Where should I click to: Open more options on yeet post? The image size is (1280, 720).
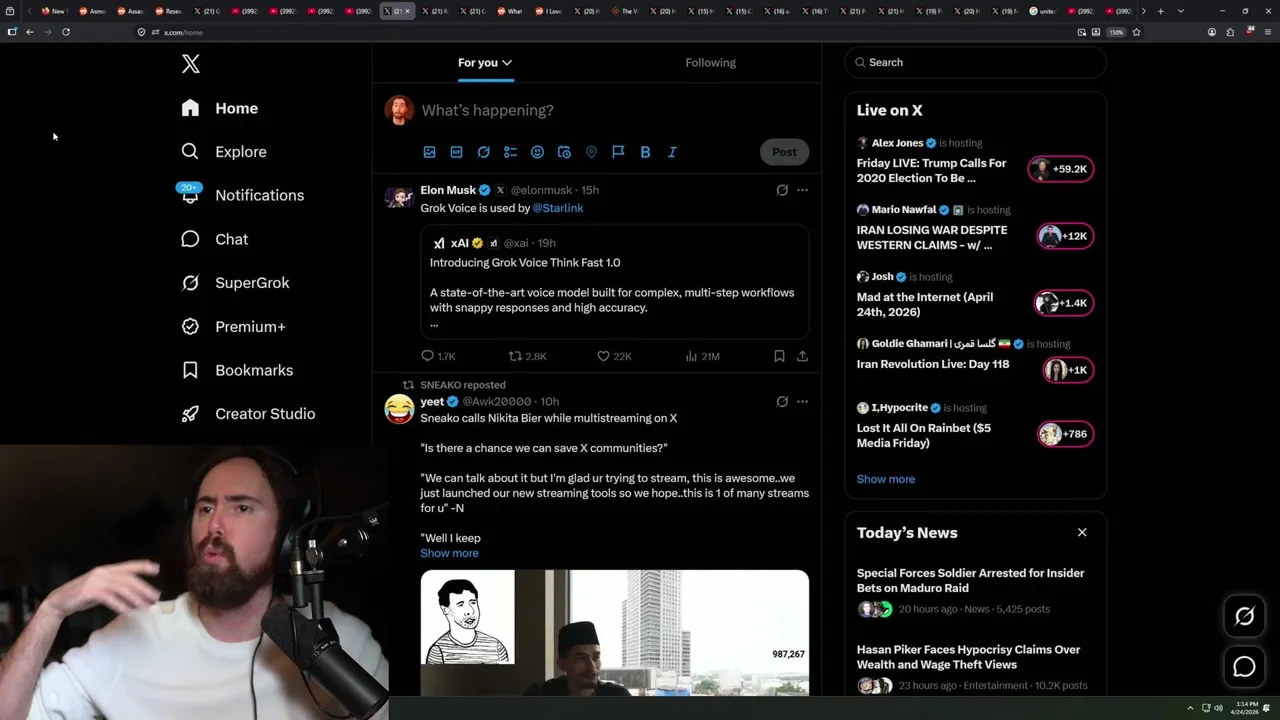point(802,402)
